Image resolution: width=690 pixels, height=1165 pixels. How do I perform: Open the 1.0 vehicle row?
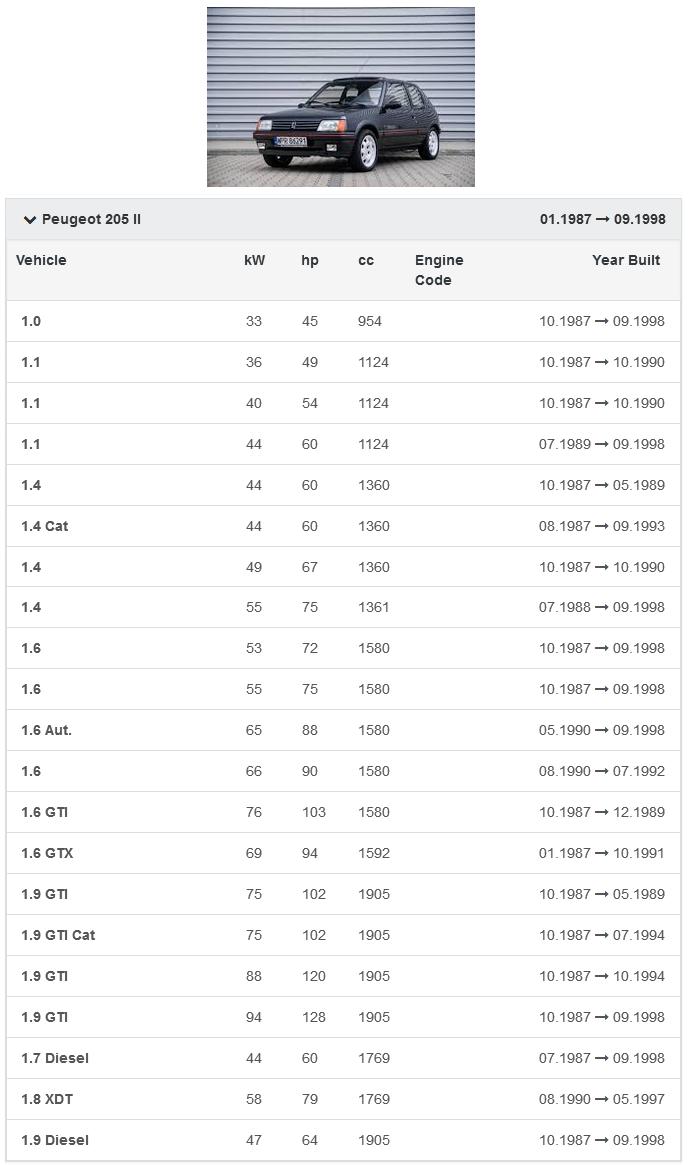(x=31, y=321)
